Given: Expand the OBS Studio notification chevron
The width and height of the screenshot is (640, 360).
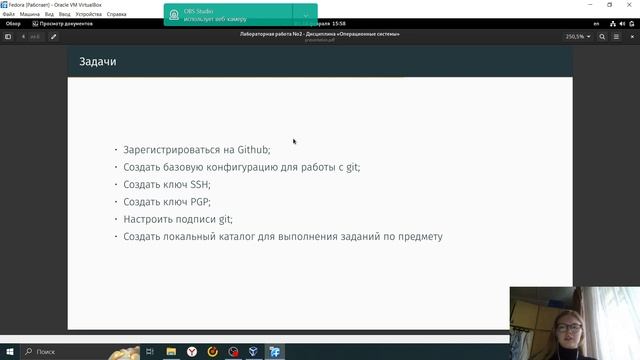Looking at the screenshot, I should (305, 15).
